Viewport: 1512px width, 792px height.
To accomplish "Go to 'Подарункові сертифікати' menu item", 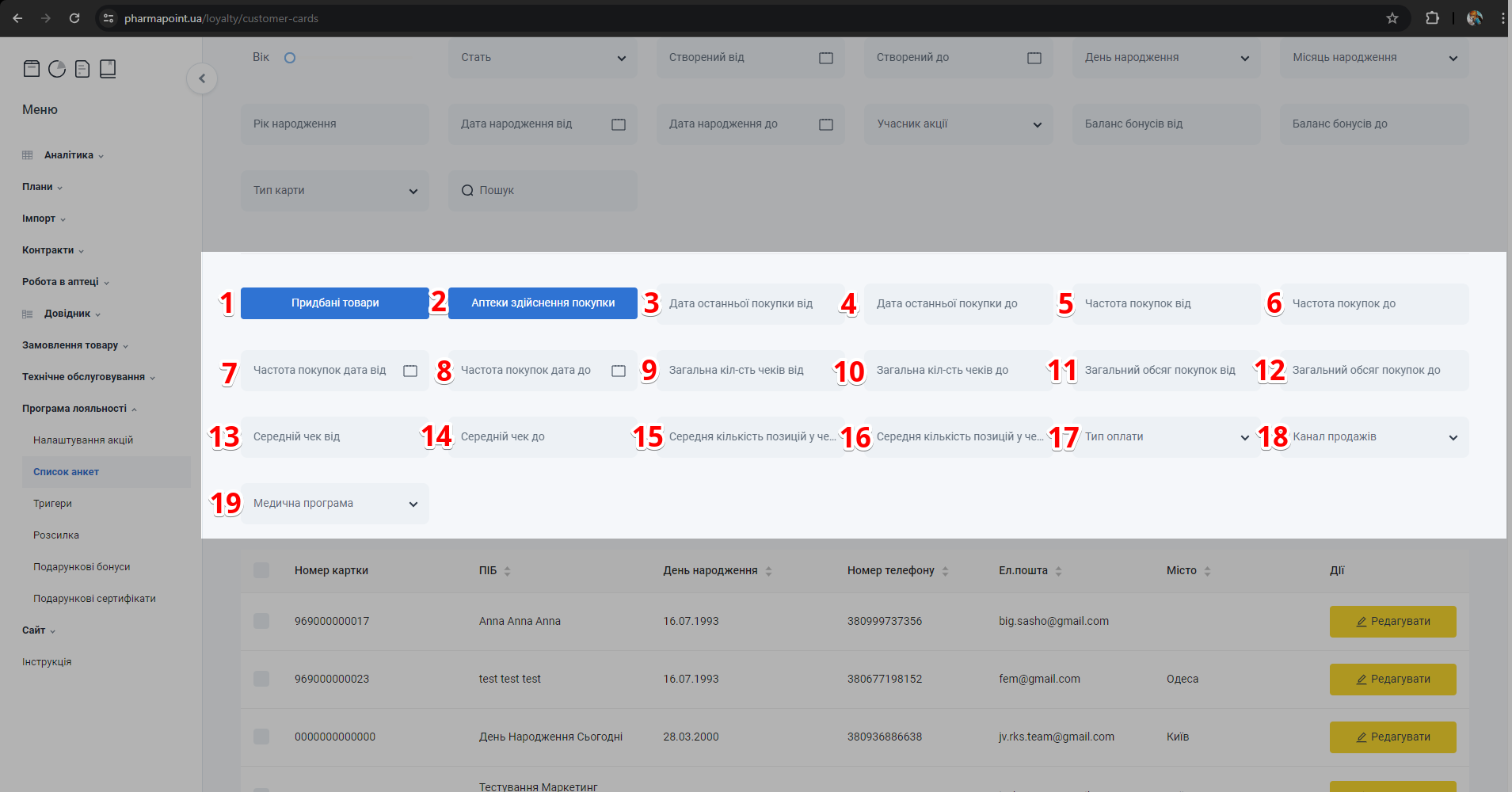I will 94,599.
